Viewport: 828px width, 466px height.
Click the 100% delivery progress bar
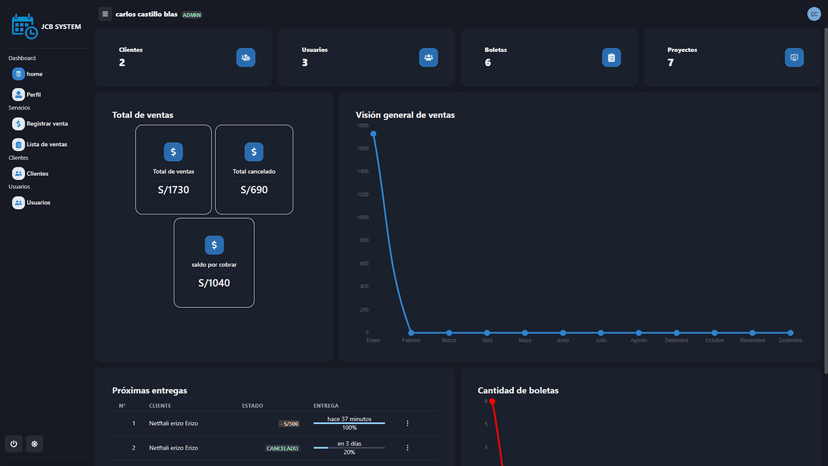pyautogui.click(x=349, y=423)
